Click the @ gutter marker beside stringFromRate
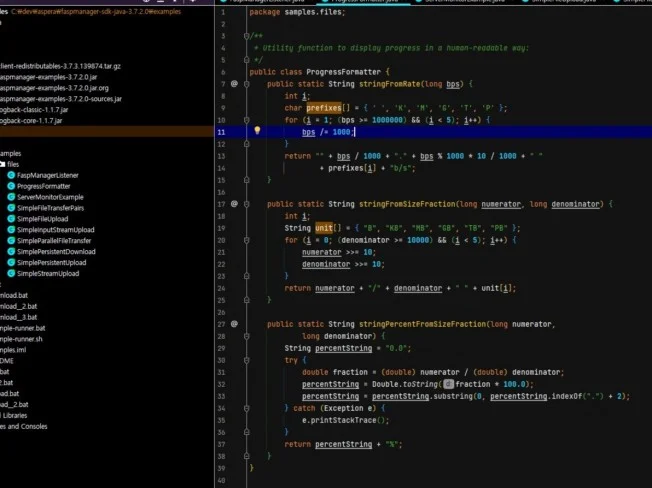 point(234,84)
